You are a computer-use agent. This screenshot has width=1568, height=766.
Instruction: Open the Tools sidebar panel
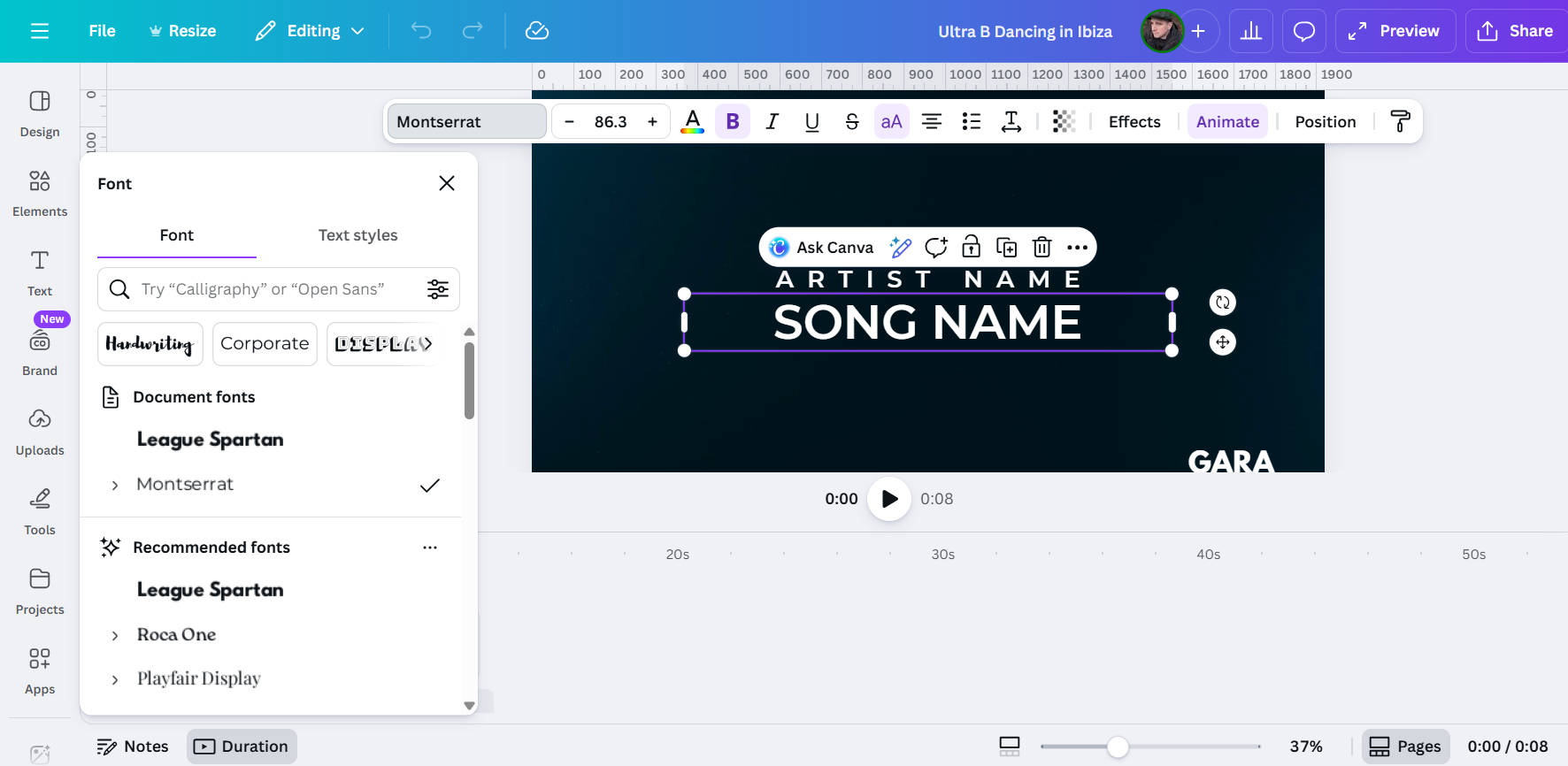[x=40, y=512]
